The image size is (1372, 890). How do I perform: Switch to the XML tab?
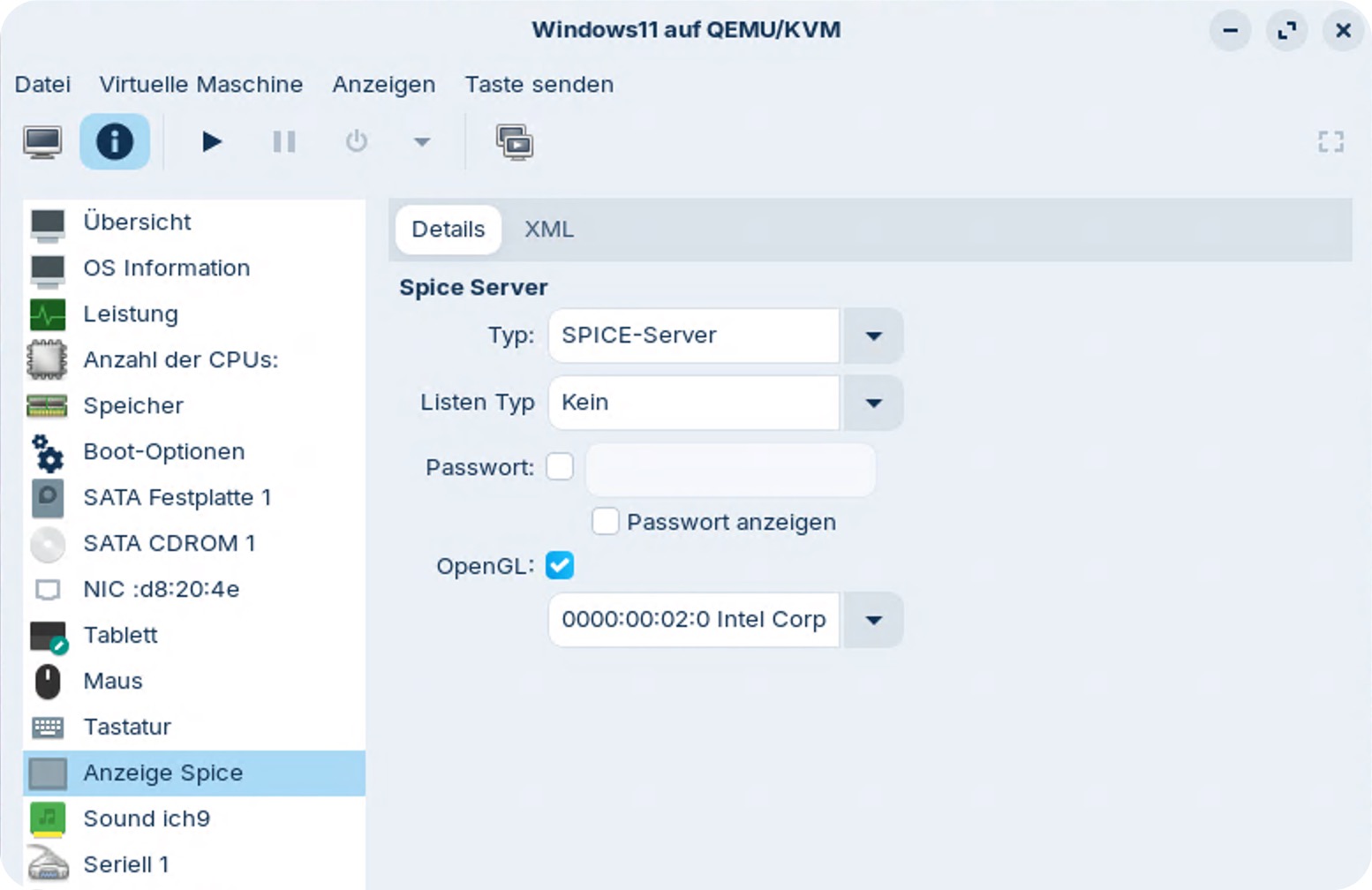[549, 229]
